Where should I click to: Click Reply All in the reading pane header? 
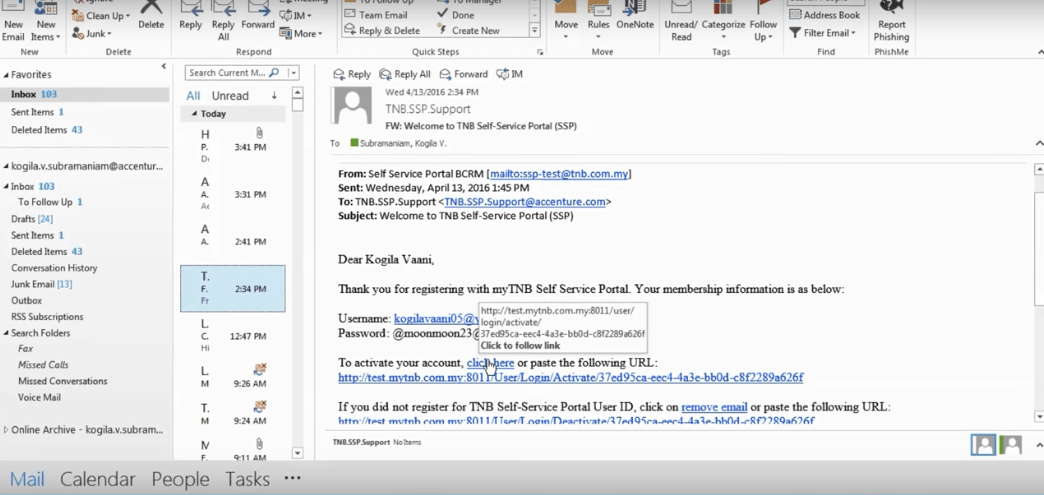405,74
